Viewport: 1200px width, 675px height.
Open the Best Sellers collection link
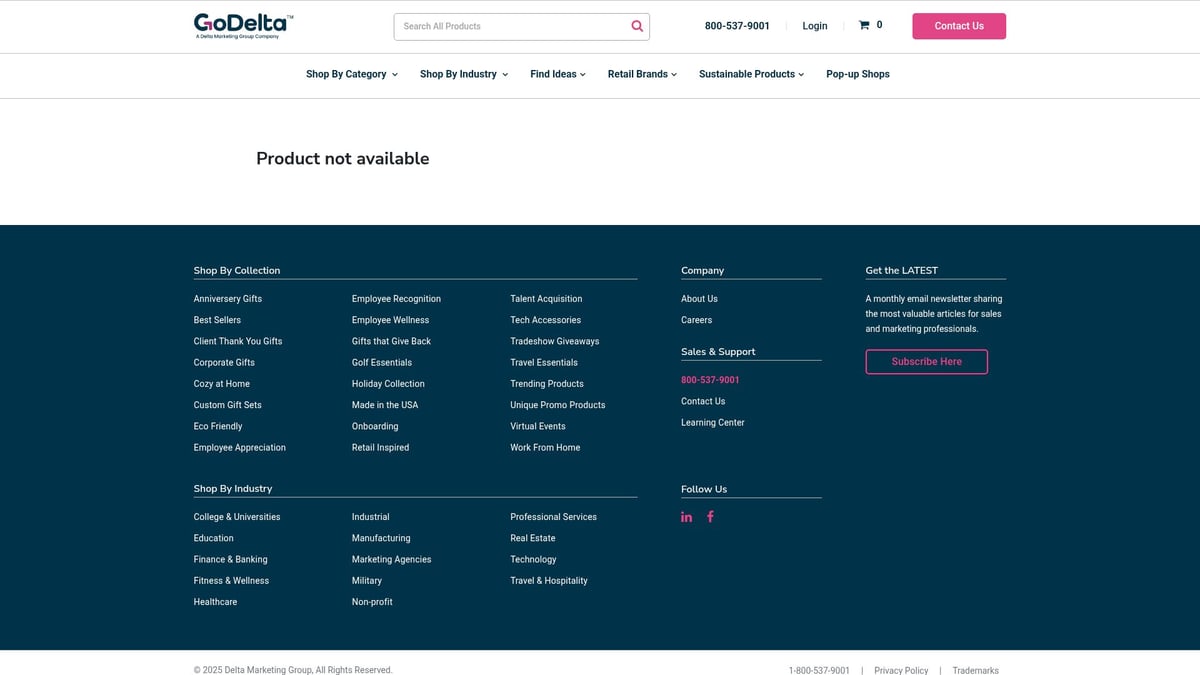coord(217,320)
